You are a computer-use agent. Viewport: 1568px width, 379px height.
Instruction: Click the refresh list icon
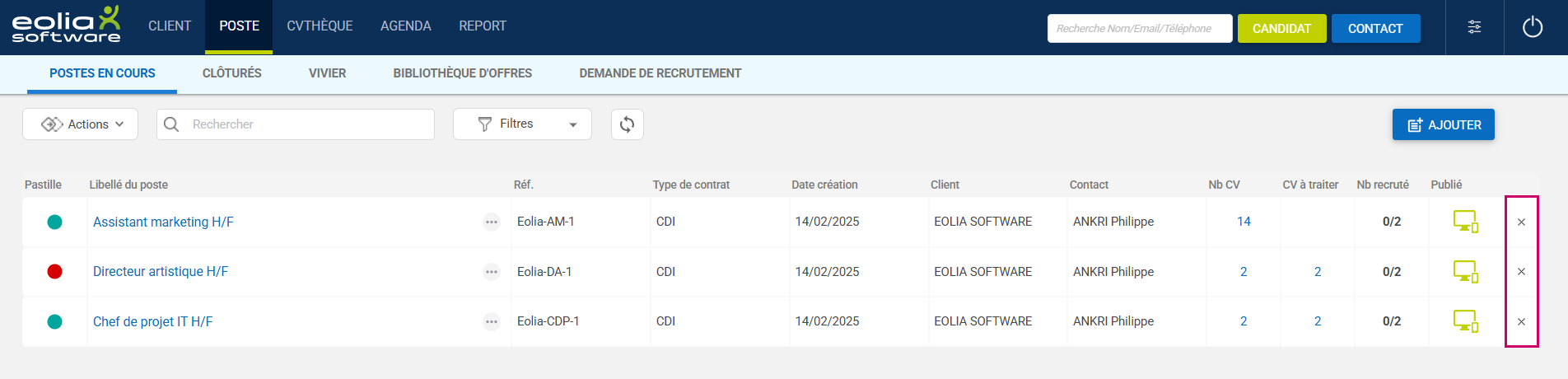pyautogui.click(x=627, y=124)
